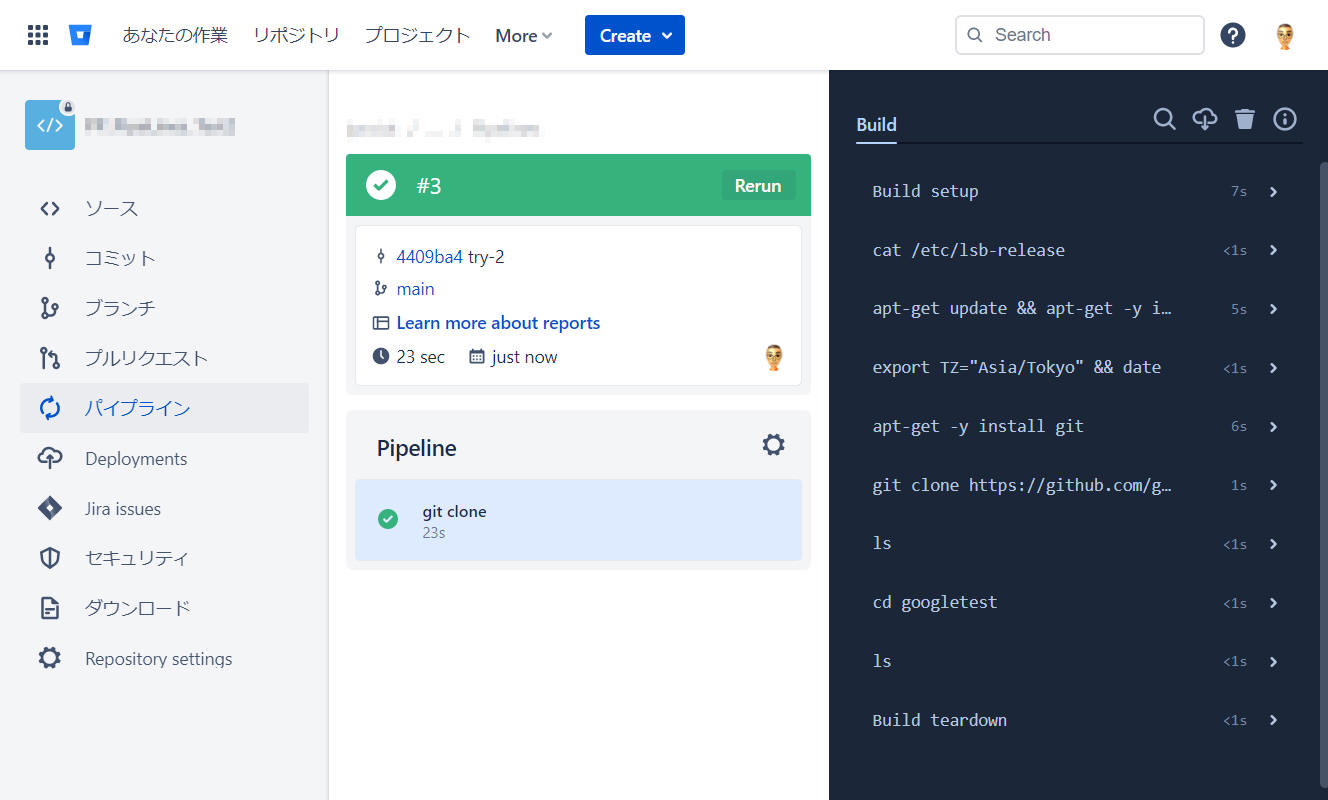This screenshot has height=800, width=1328.
Task: Delete the build log with the trash icon
Action: tap(1244, 119)
